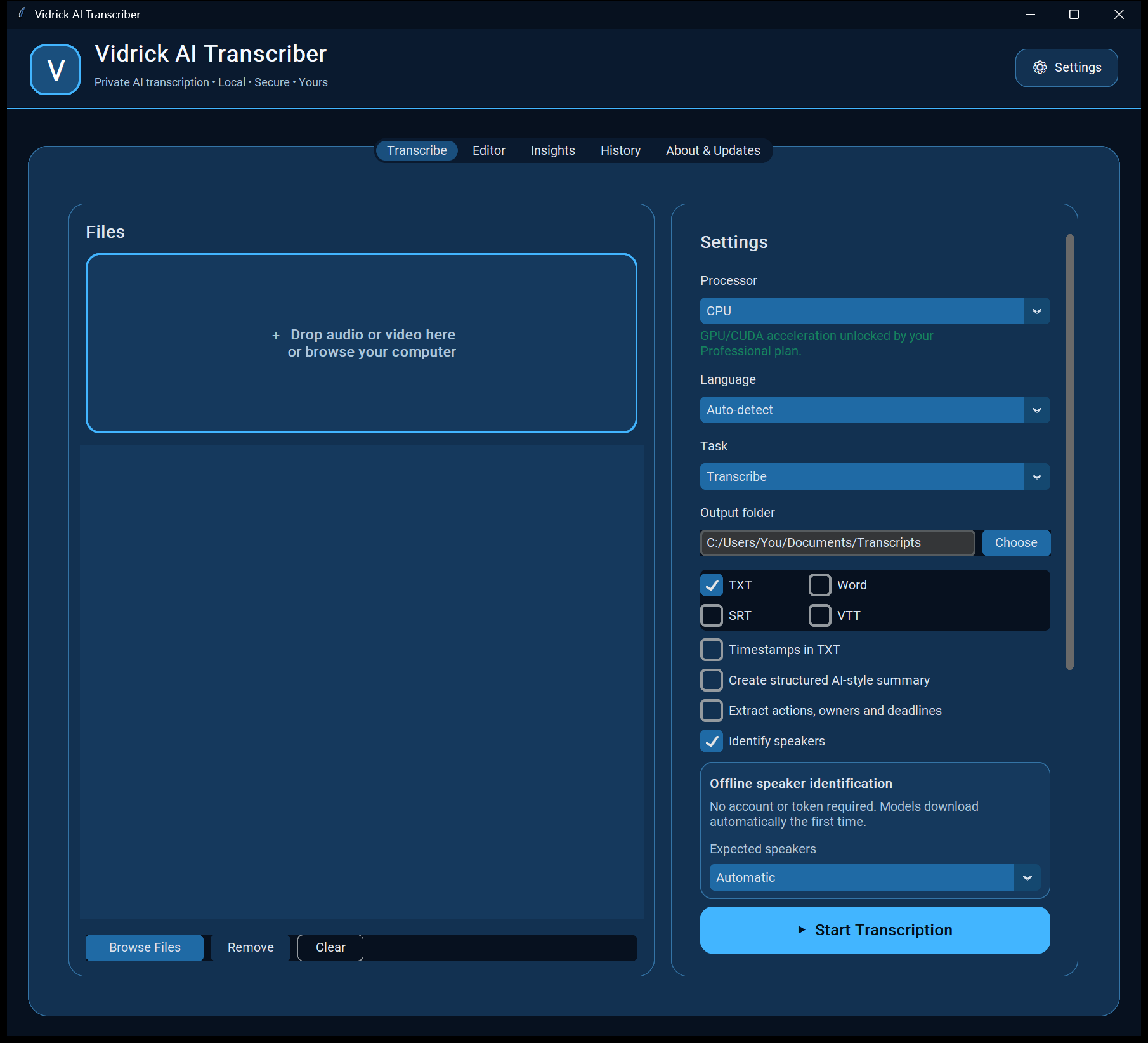The height and width of the screenshot is (1043, 1148).
Task: Enable Extract actions, owners and deadlines
Action: pos(712,711)
